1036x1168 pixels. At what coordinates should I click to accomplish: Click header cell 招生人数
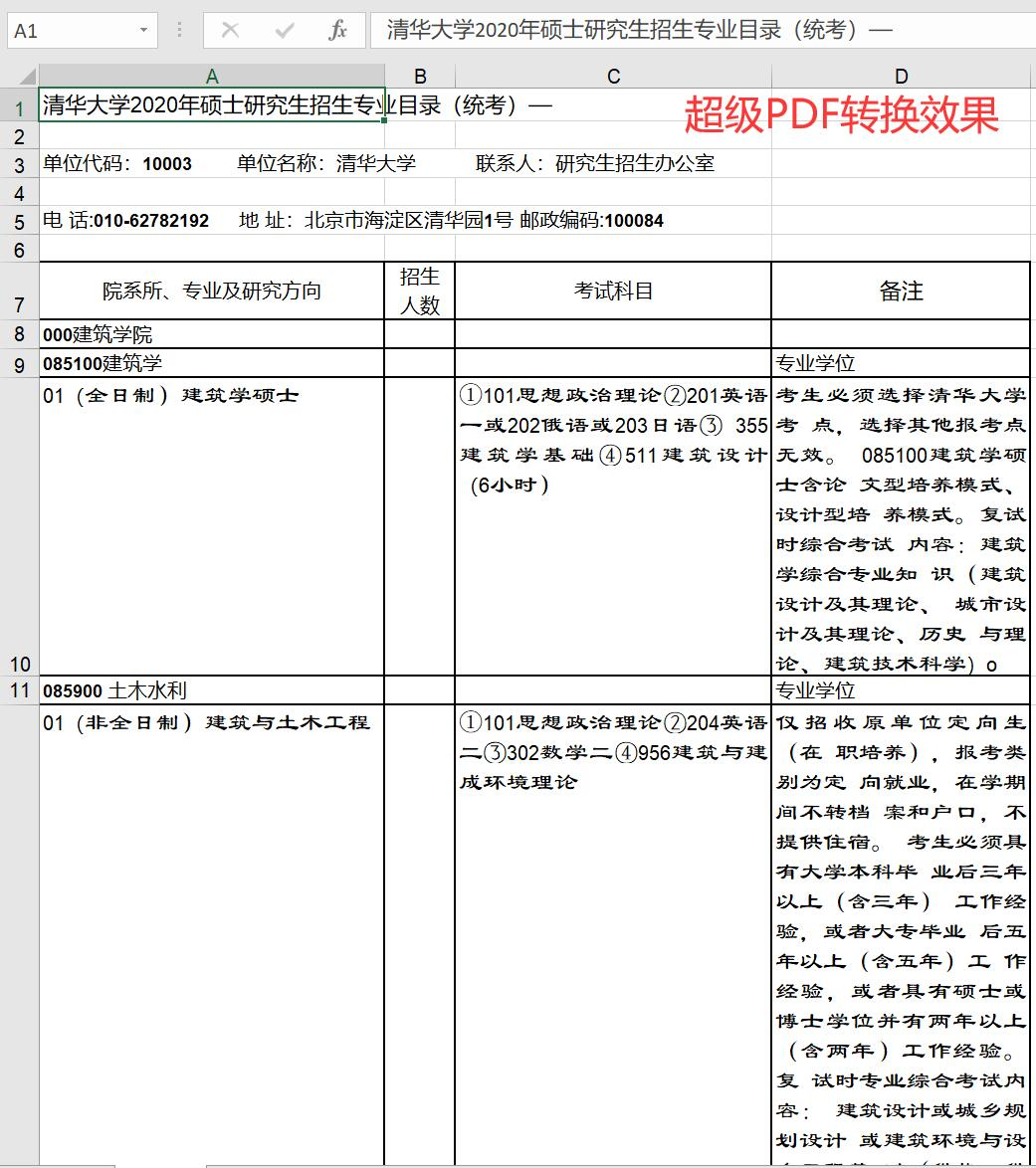pyautogui.click(x=420, y=292)
